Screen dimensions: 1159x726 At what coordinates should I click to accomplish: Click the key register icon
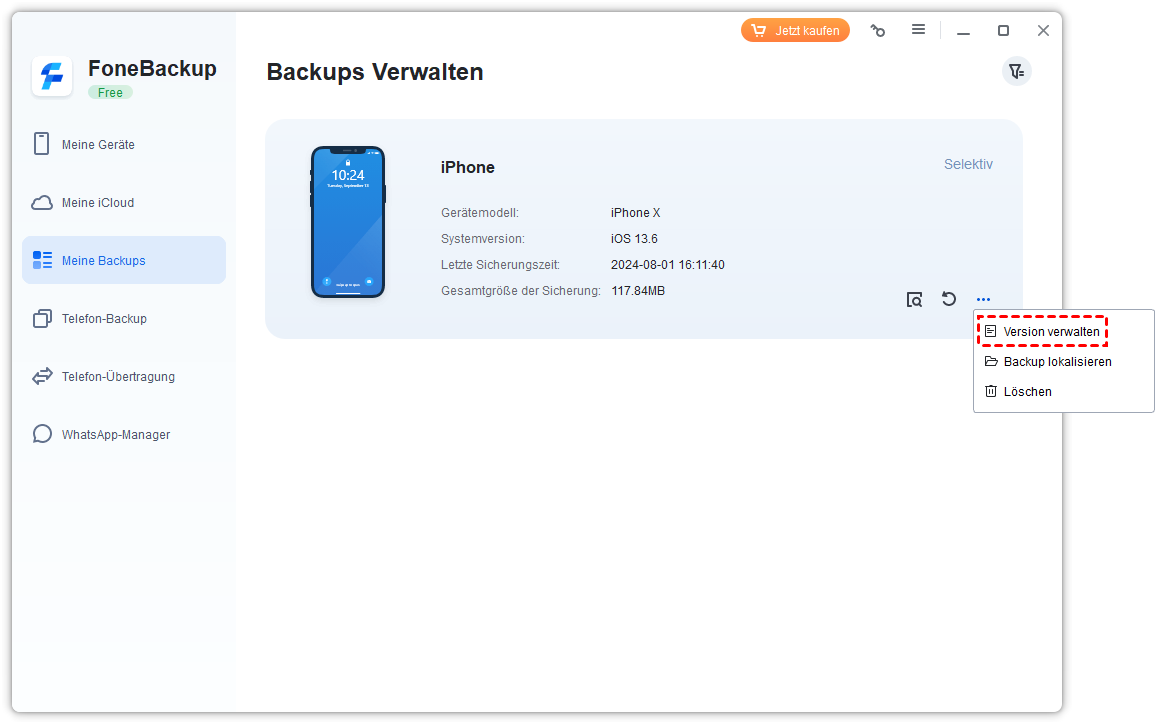tap(878, 31)
